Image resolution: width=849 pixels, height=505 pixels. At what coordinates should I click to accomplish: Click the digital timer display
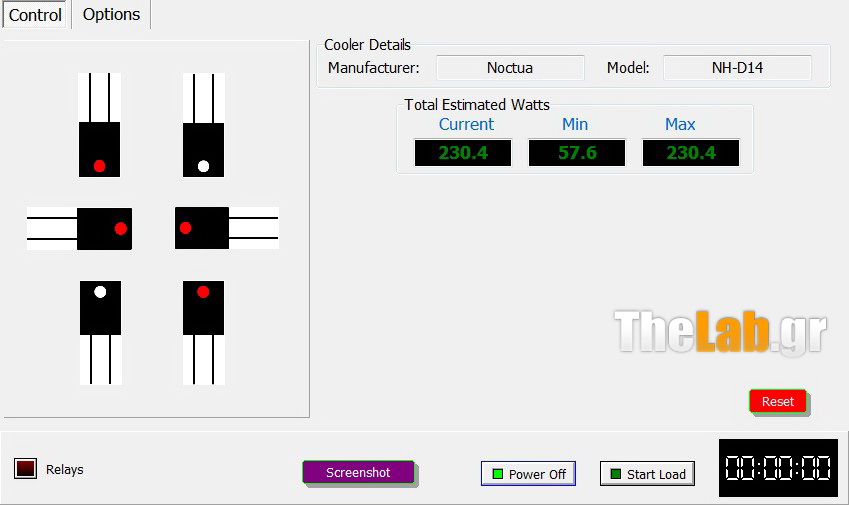pyautogui.click(x=778, y=468)
